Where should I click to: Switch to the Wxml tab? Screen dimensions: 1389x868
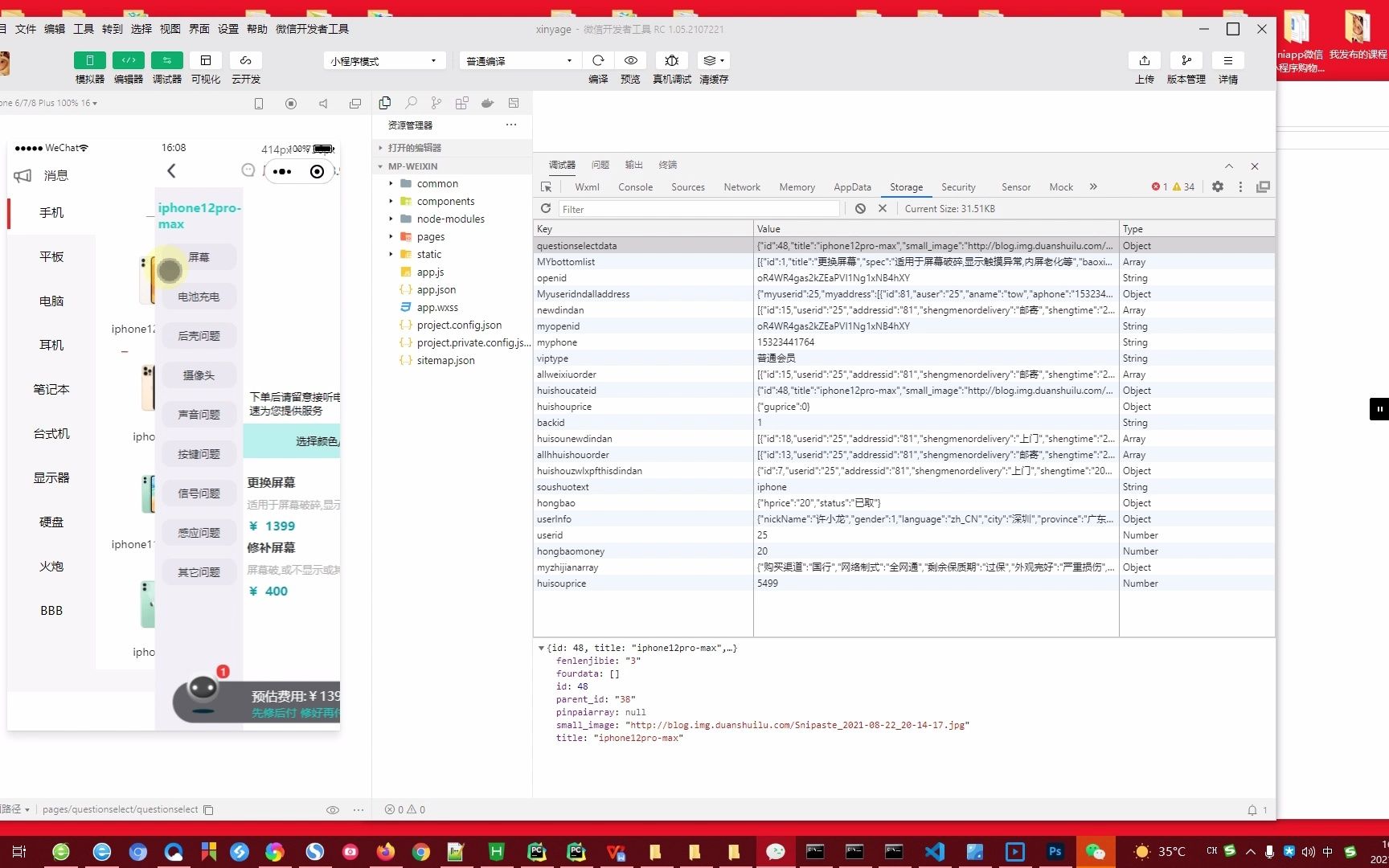587,187
